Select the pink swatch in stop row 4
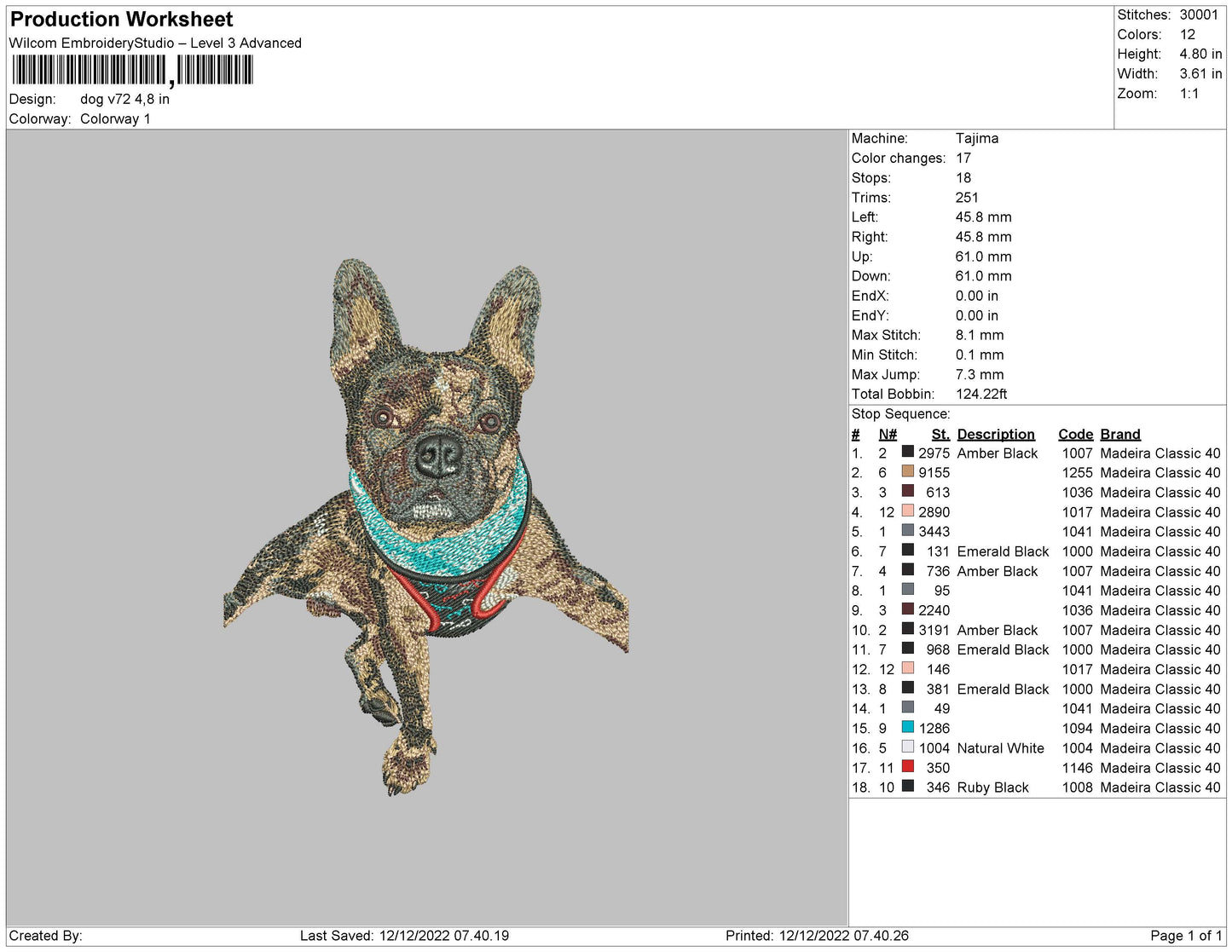The width and height of the screenshot is (1232, 952). pos(908,511)
